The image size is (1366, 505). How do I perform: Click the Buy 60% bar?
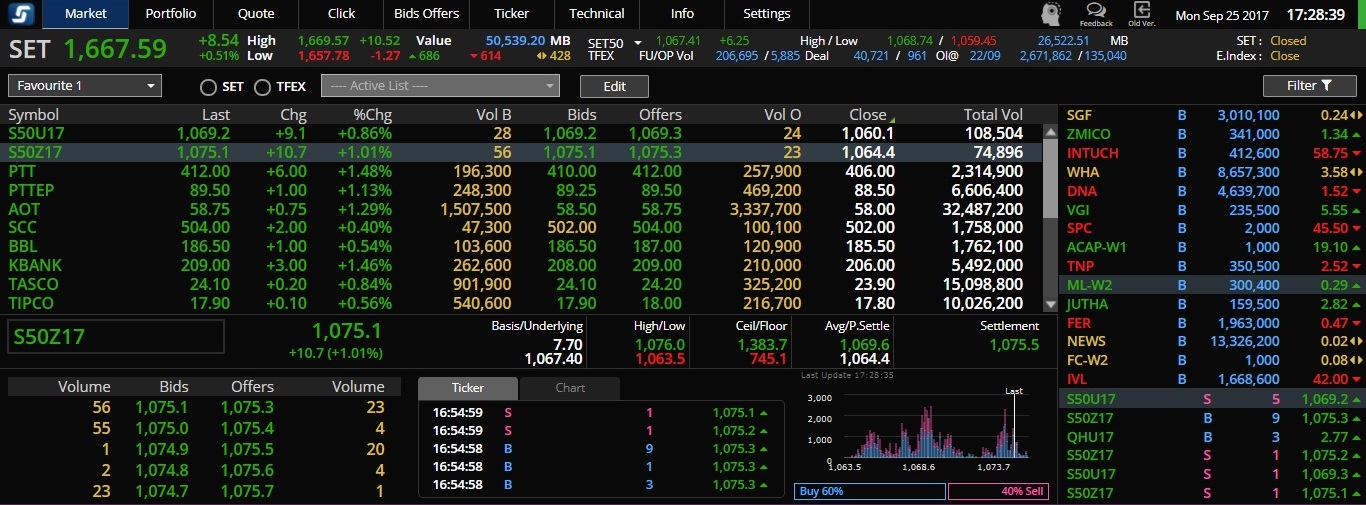870,491
